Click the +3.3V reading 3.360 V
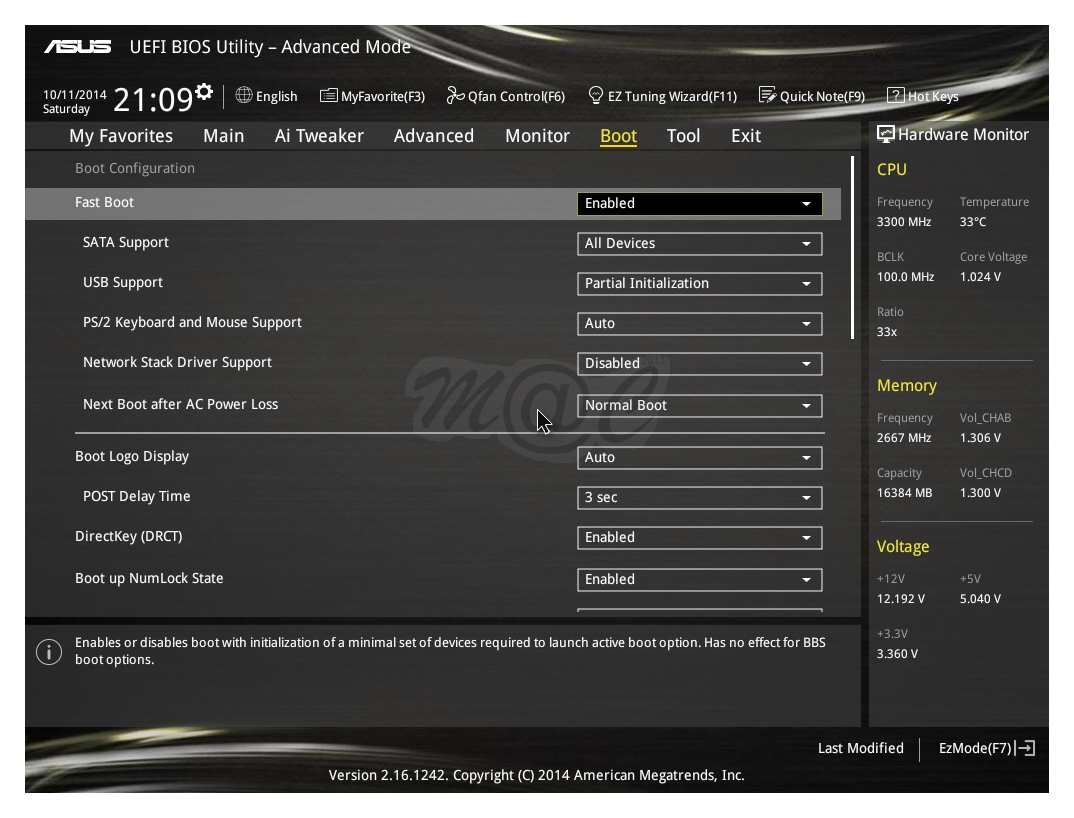This screenshot has width=1074, height=818. coord(897,654)
